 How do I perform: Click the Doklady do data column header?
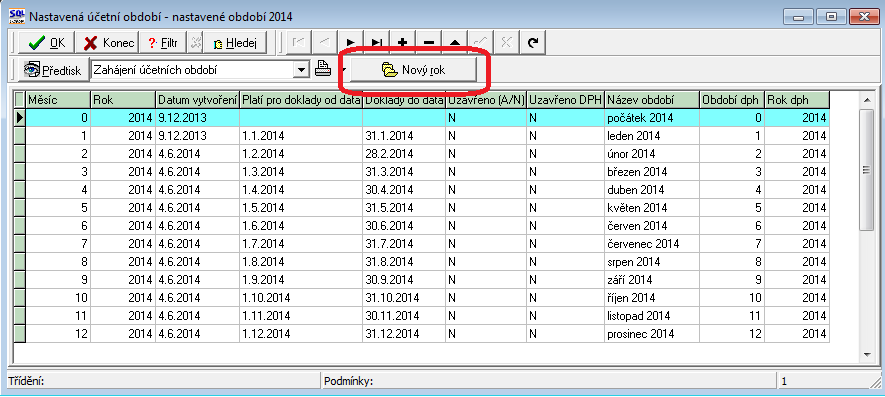[404, 100]
